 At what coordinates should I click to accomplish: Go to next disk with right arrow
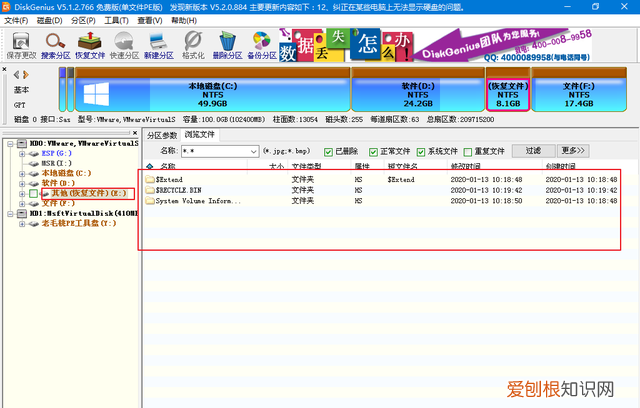[x=26, y=75]
